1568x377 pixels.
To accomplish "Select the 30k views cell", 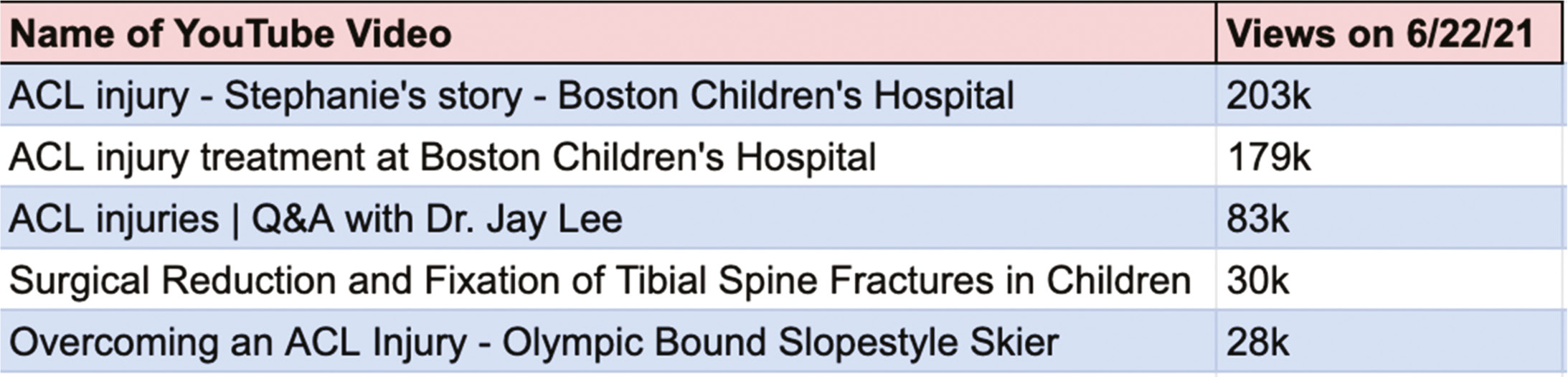I will [x=1390, y=280].
